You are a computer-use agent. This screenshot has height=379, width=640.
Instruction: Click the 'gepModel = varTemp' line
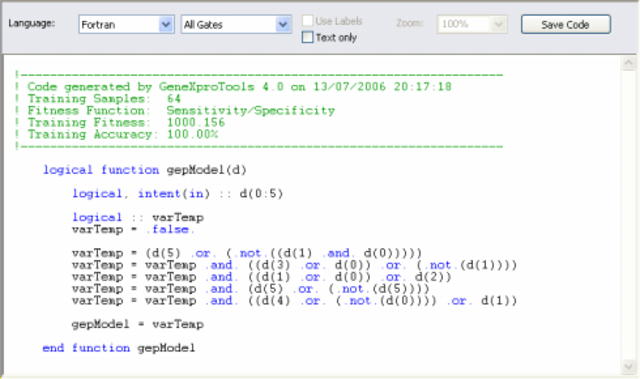[x=138, y=324]
